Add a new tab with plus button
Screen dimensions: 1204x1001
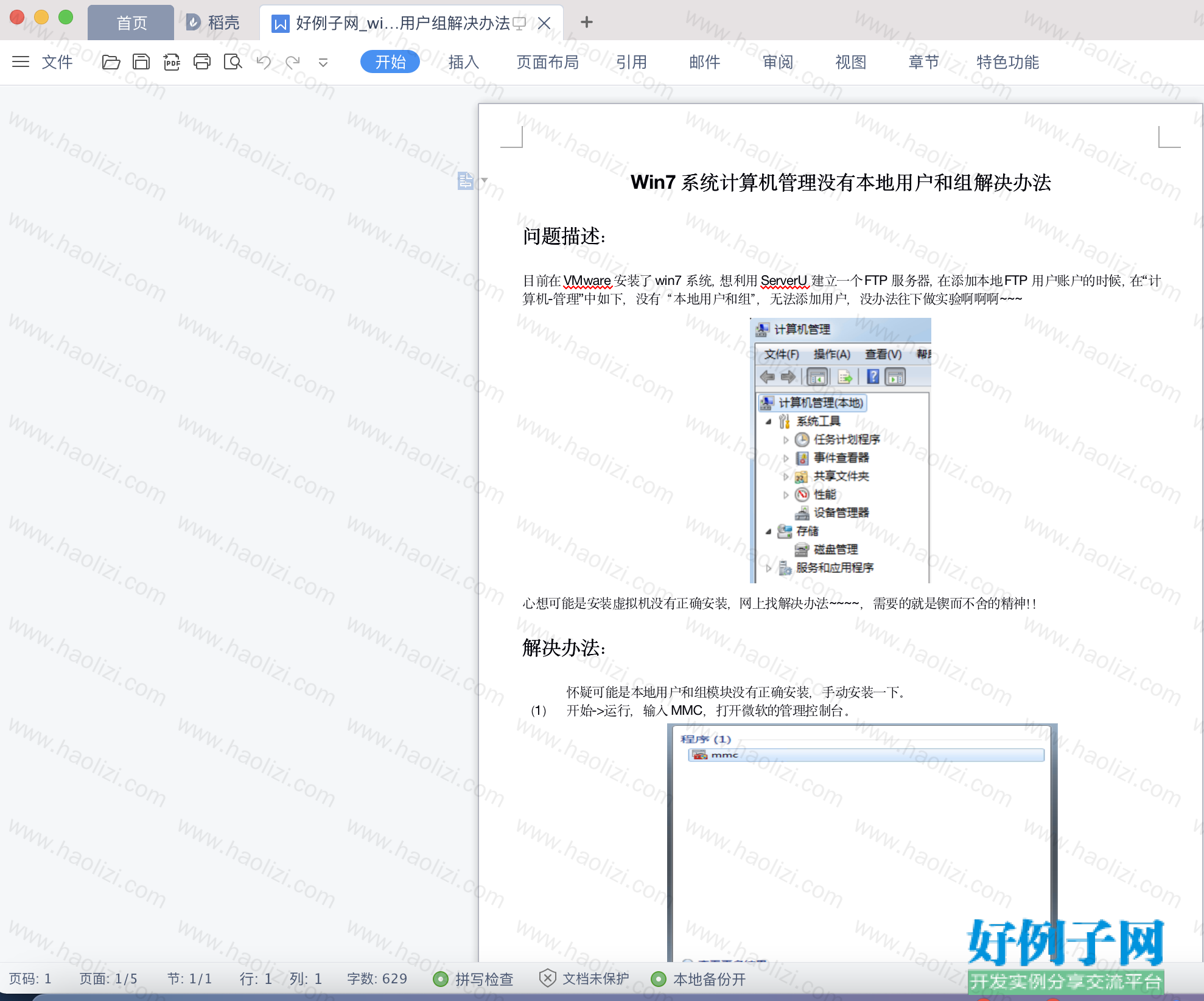(x=587, y=22)
